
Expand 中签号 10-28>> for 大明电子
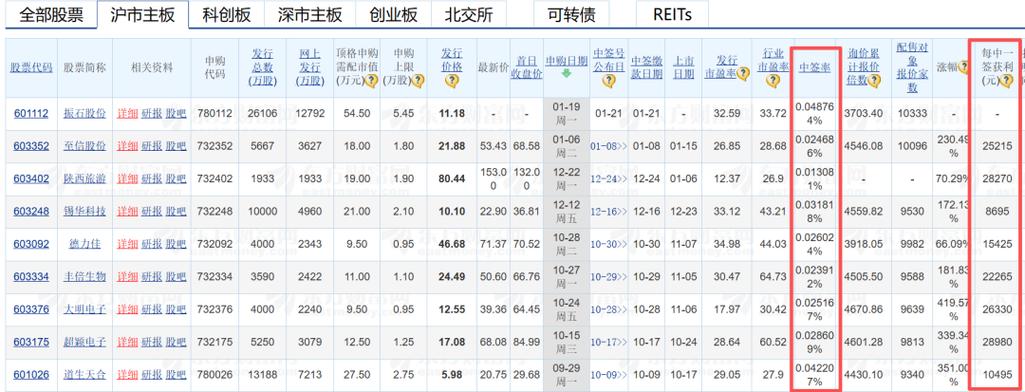(x=609, y=310)
